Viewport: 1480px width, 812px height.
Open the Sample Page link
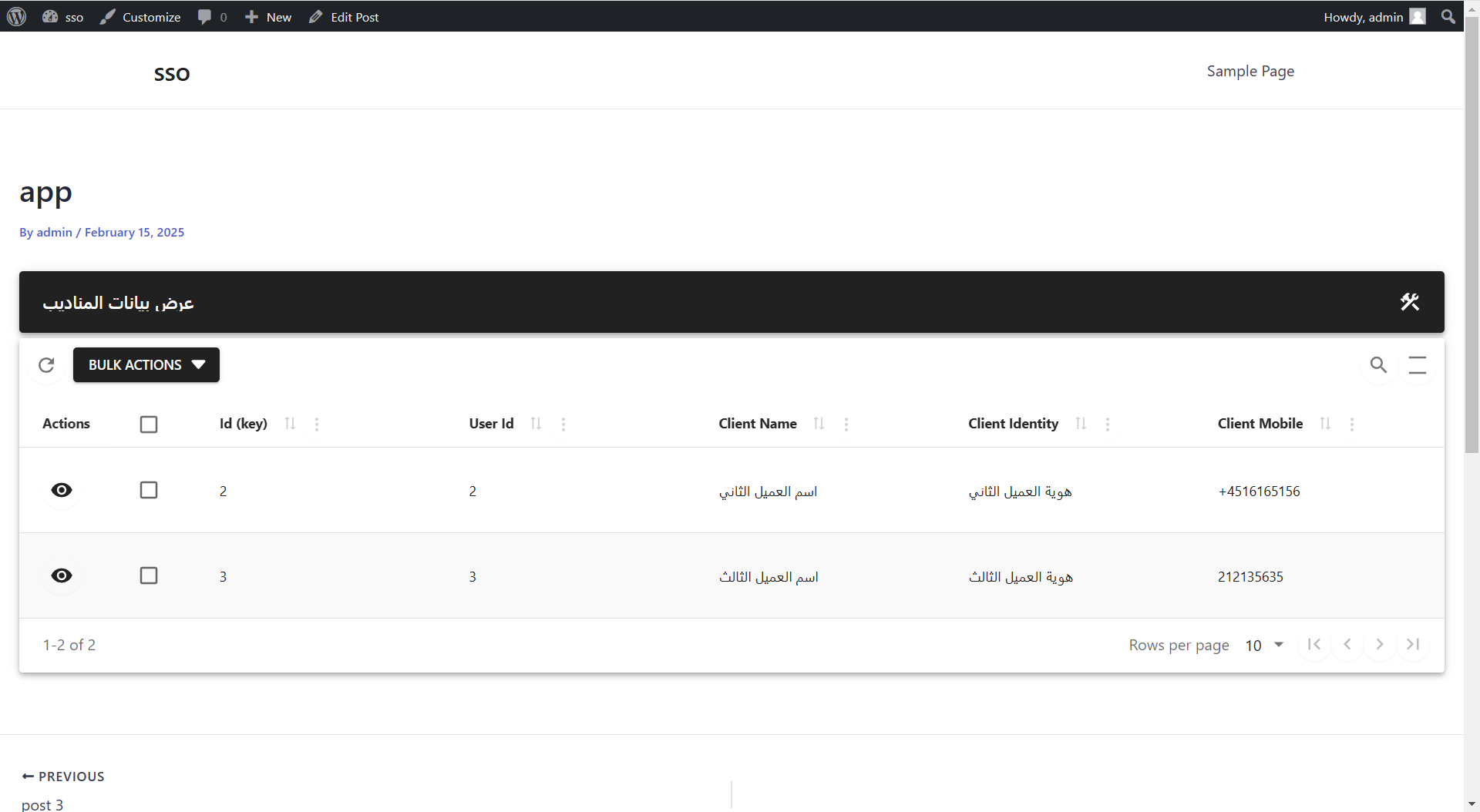click(x=1250, y=72)
